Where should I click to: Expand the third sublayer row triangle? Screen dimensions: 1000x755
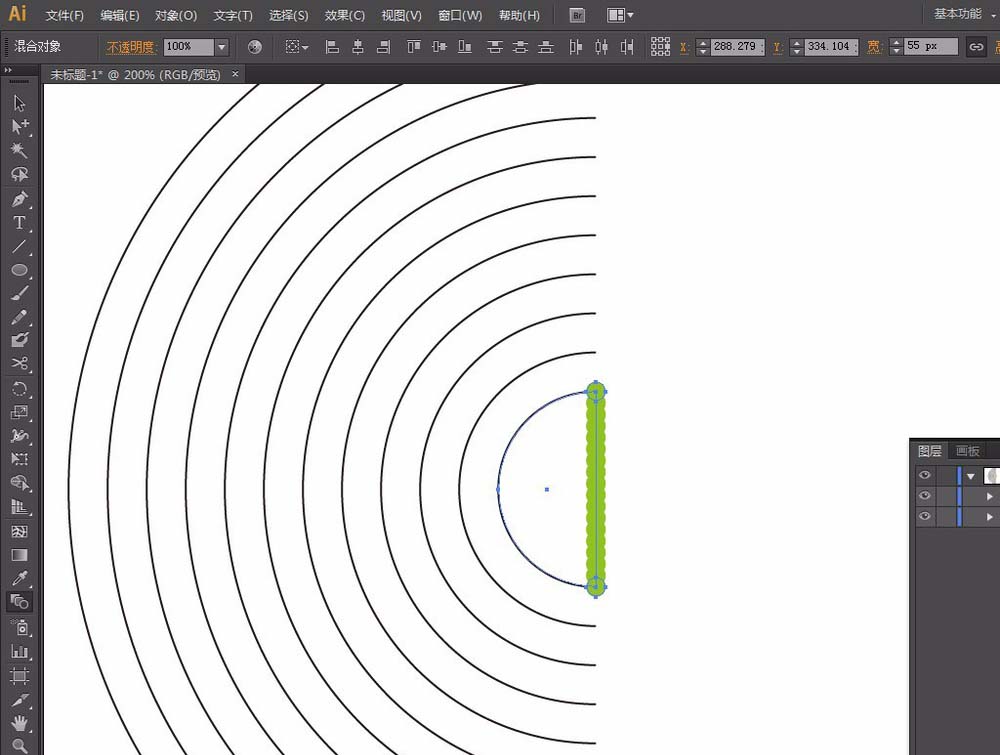coord(990,517)
